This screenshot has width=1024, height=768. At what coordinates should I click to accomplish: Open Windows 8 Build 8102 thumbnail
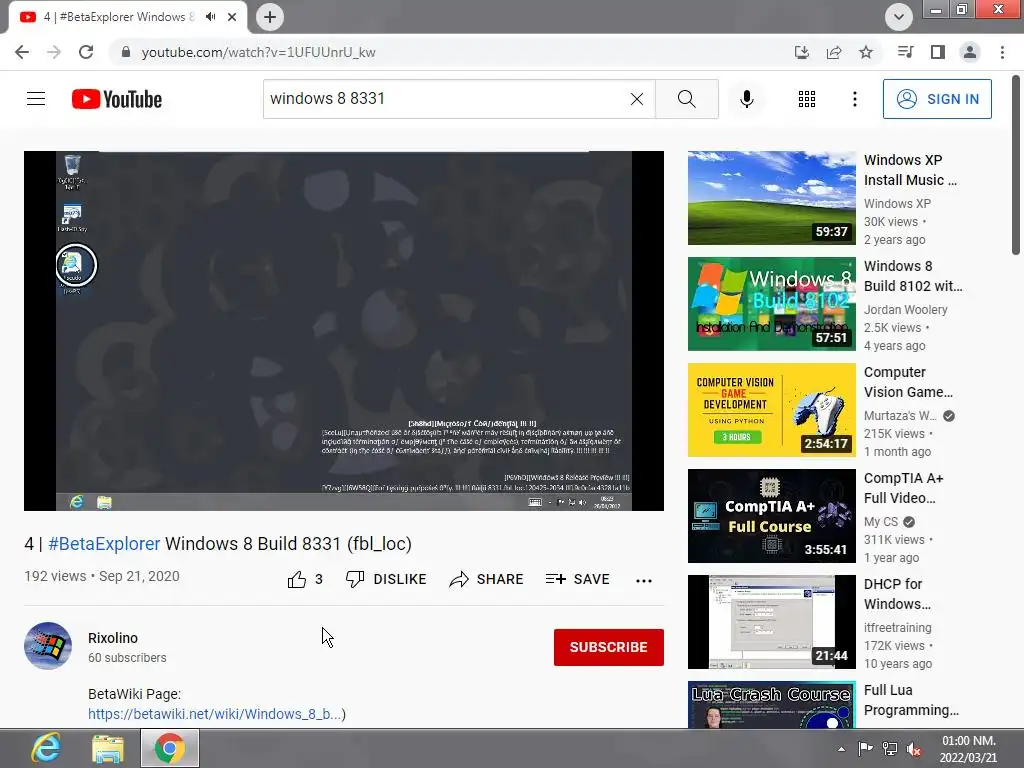(x=771, y=304)
